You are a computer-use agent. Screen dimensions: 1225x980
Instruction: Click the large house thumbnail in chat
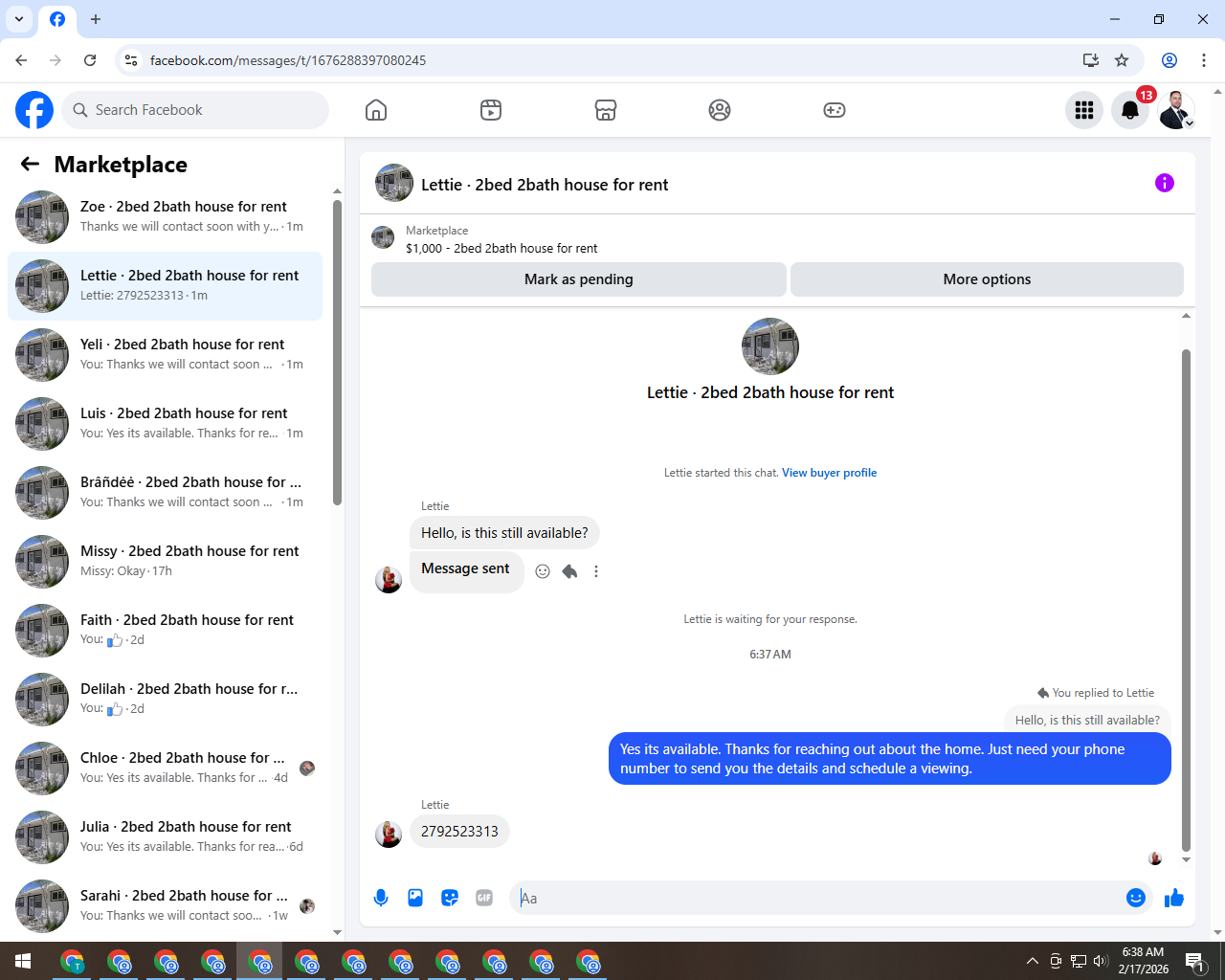pos(770,346)
